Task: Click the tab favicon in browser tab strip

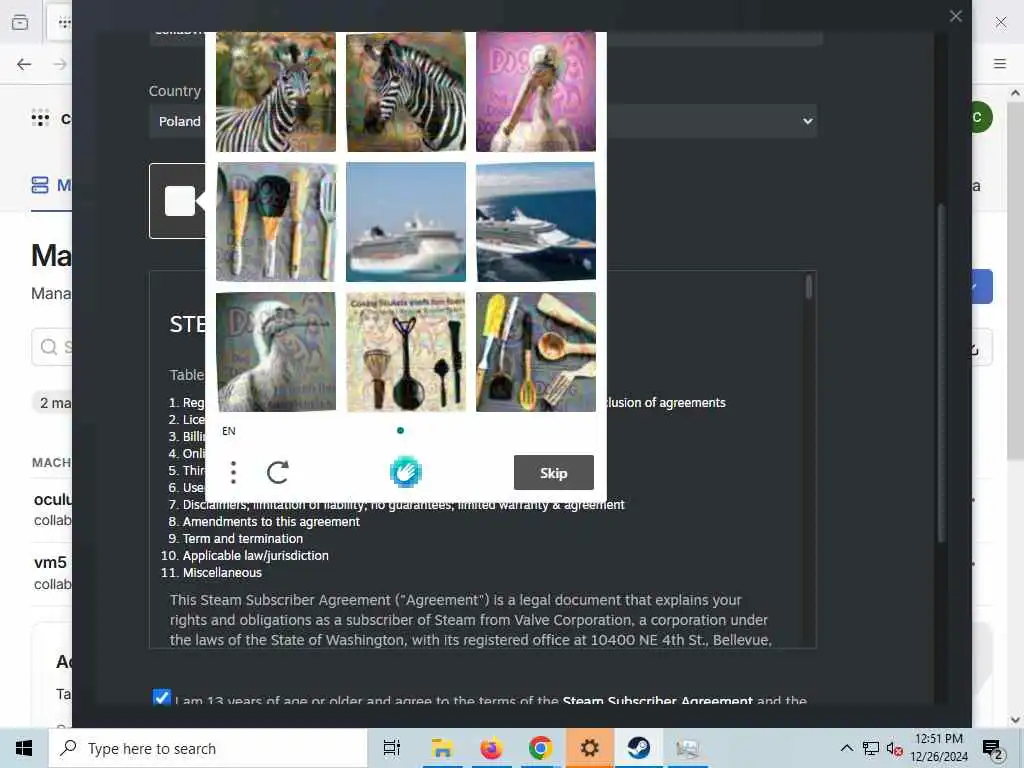Action: [x=64, y=23]
